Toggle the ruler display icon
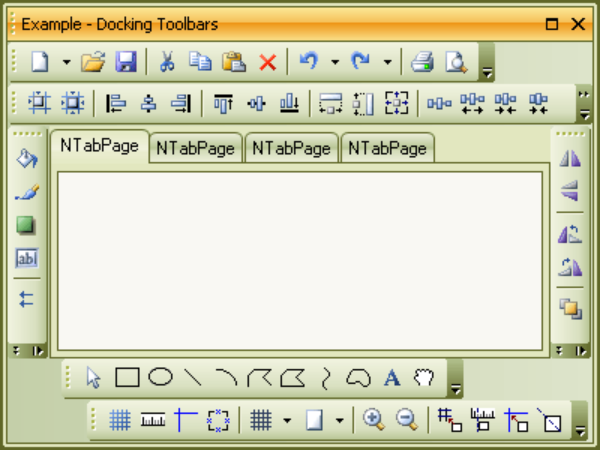 tap(153, 420)
